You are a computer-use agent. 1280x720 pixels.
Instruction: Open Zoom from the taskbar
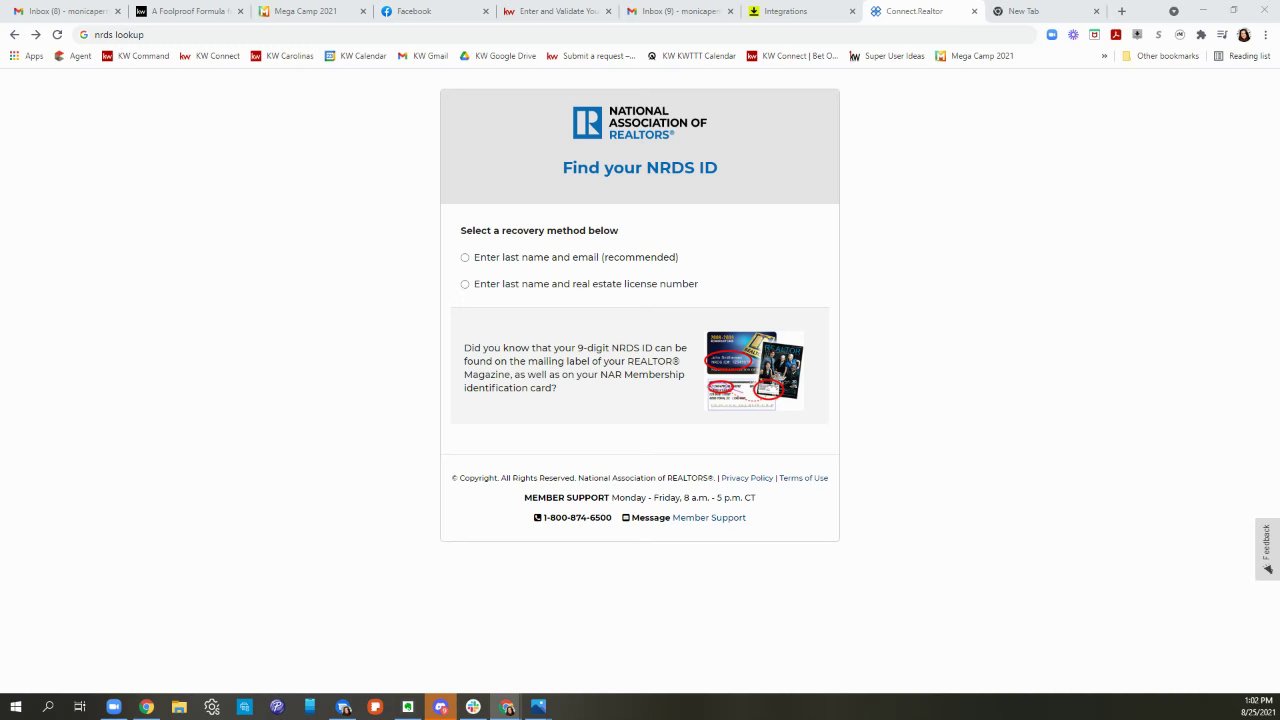113,707
